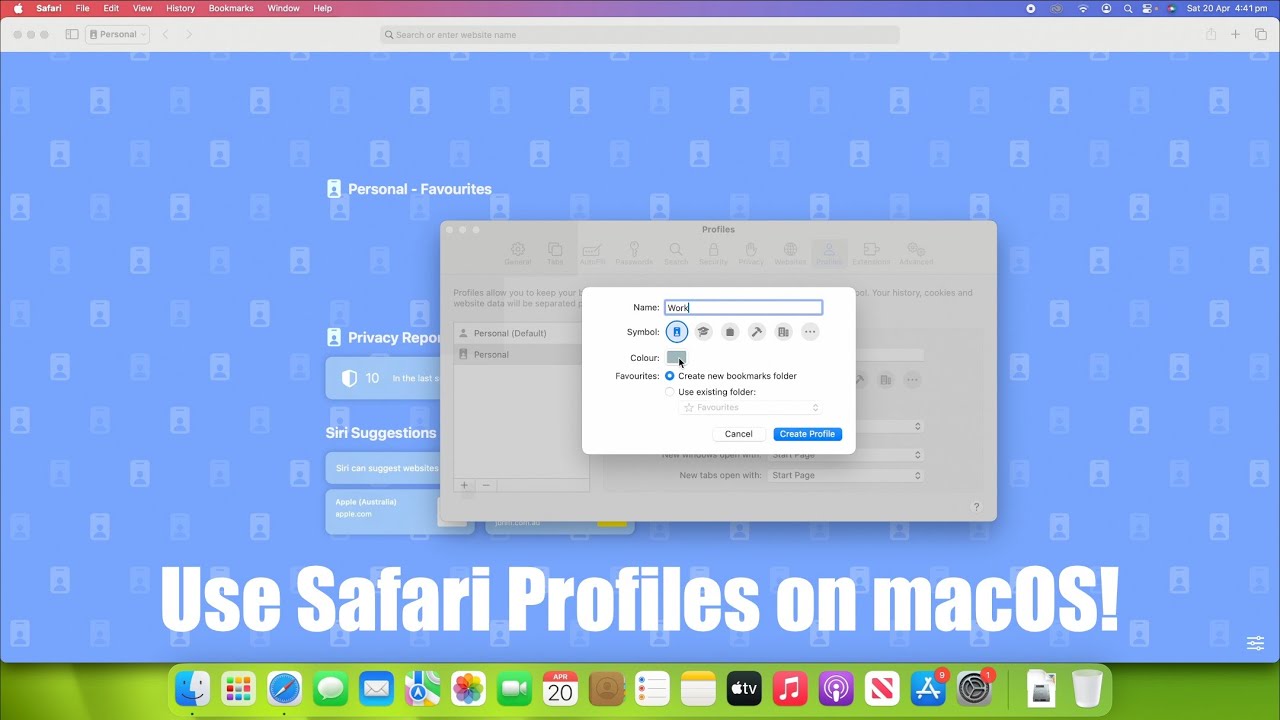Image resolution: width=1280 pixels, height=720 pixels.
Task: Open the File menu
Action: pyautogui.click(x=83, y=8)
